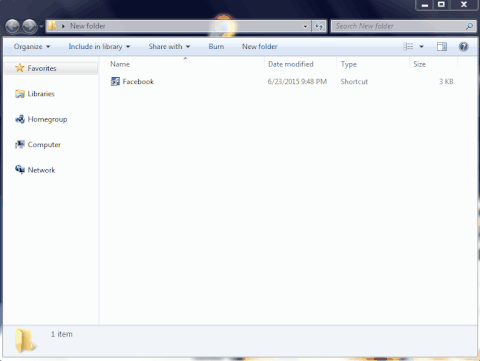
Task: Click the New folder toolbar button
Action: point(259,47)
